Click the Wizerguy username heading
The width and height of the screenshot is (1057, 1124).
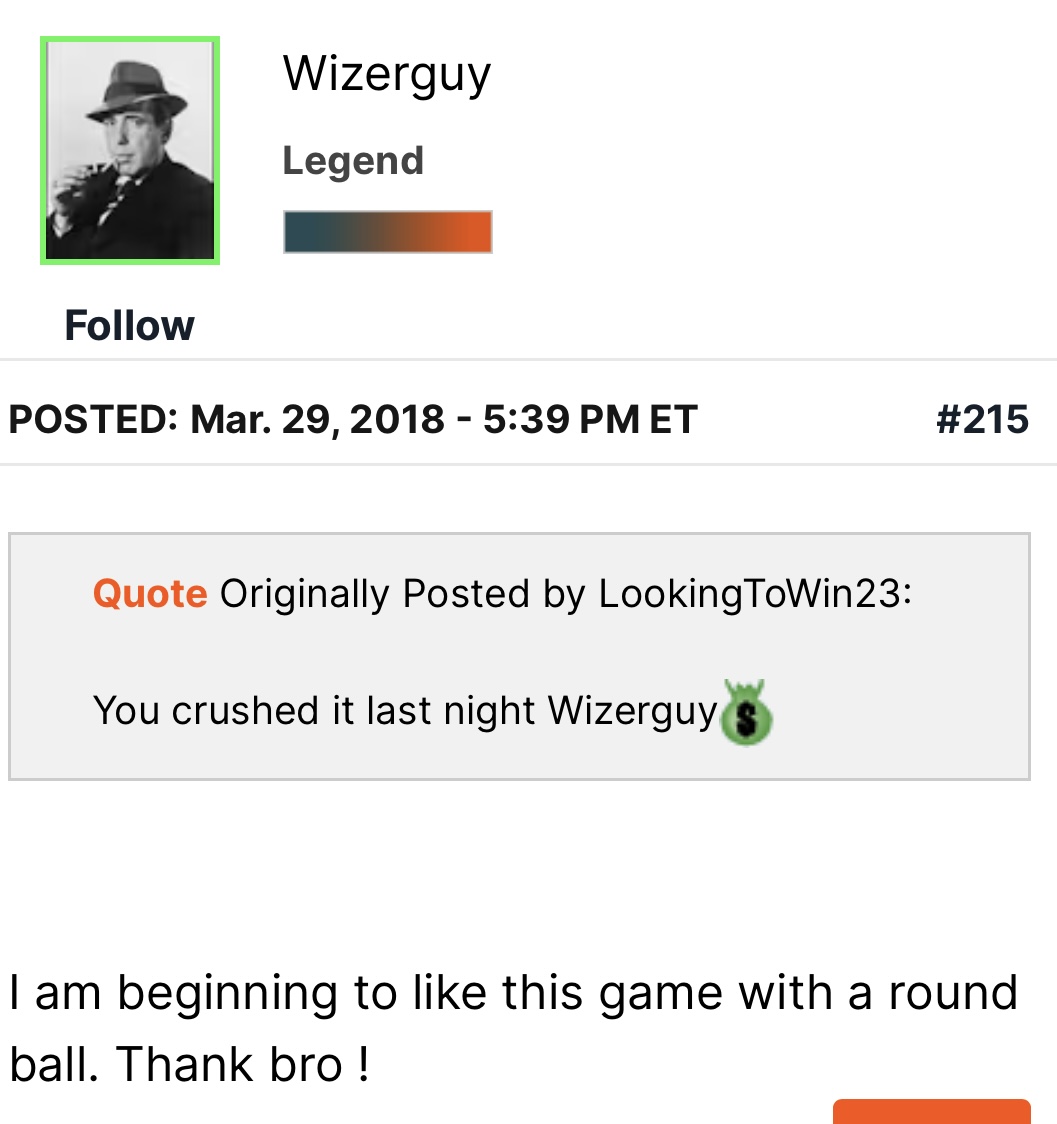pyautogui.click(x=387, y=74)
